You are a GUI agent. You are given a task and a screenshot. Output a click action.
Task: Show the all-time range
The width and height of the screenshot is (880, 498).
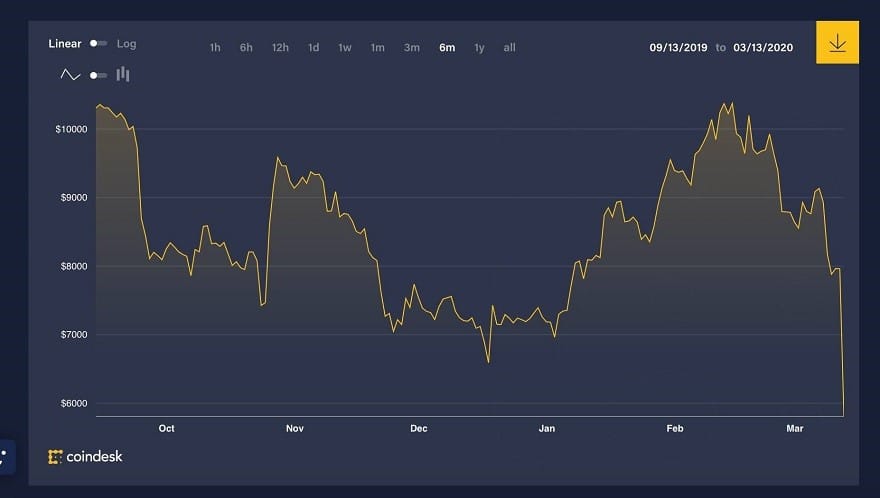coord(509,48)
